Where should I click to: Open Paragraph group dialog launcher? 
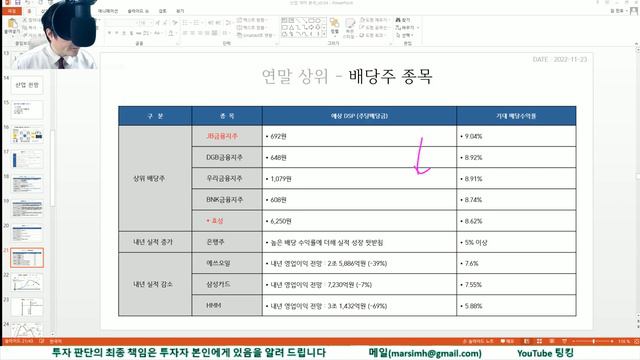[276, 43]
